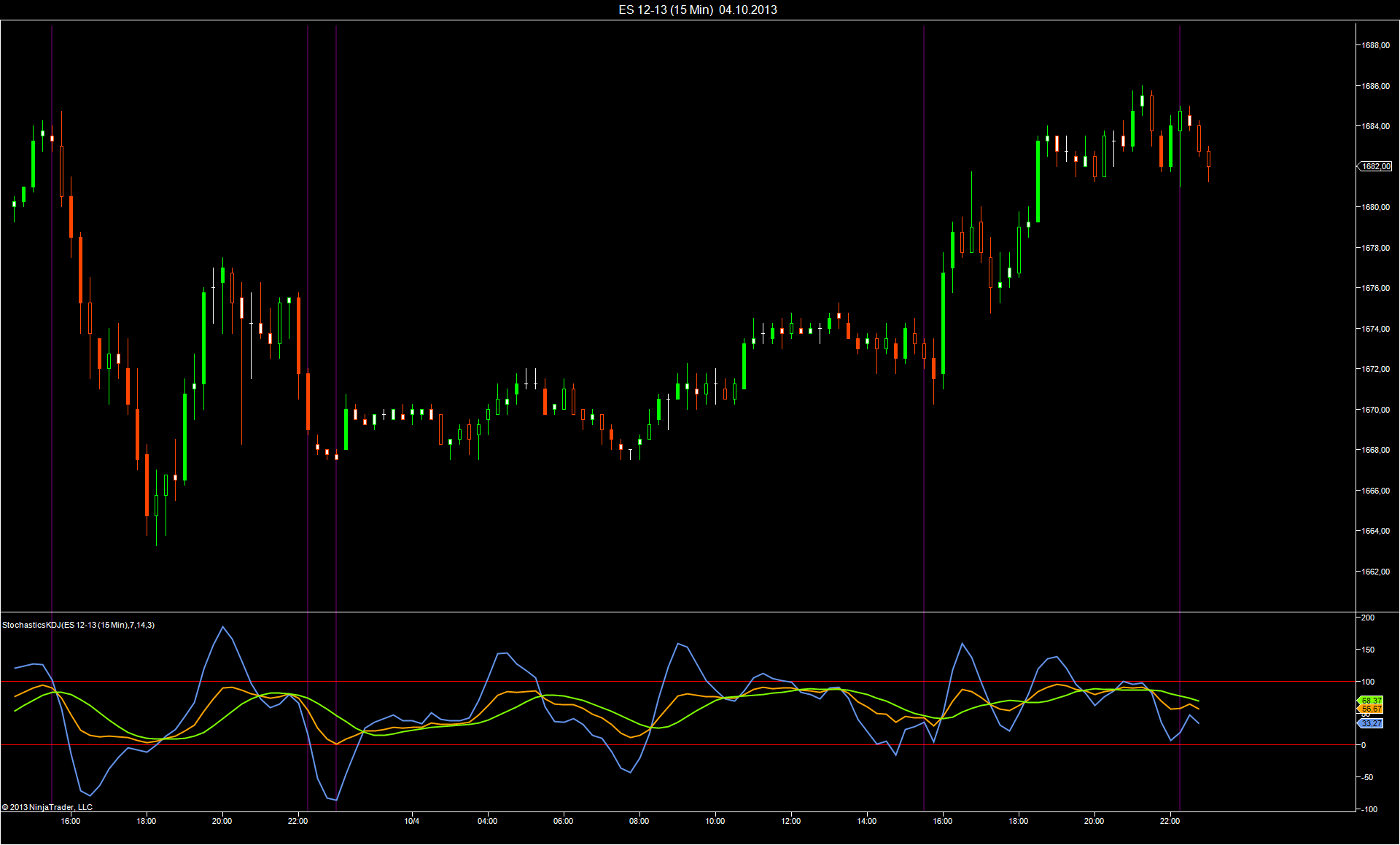Click the 1662,00 price axis label
The image size is (1400, 845).
(x=1375, y=572)
